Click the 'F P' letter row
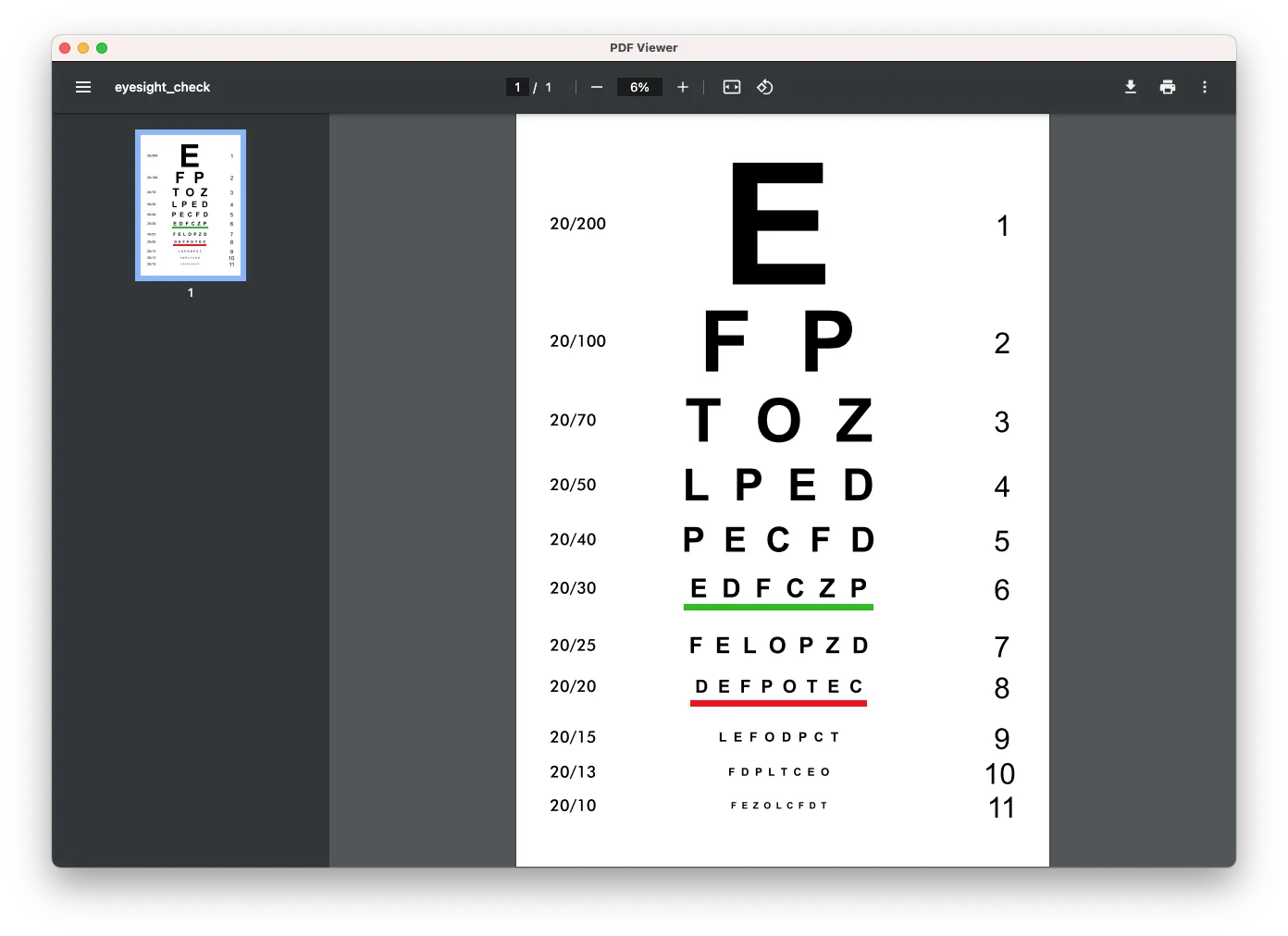The height and width of the screenshot is (936, 1288). pos(778,341)
